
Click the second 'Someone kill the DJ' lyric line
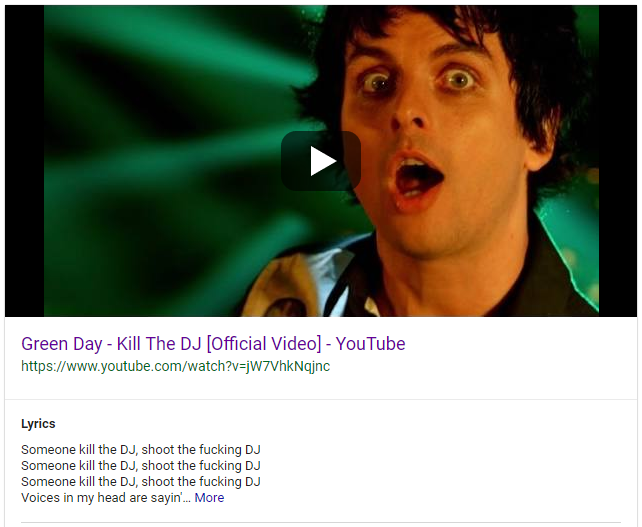[x=141, y=466]
